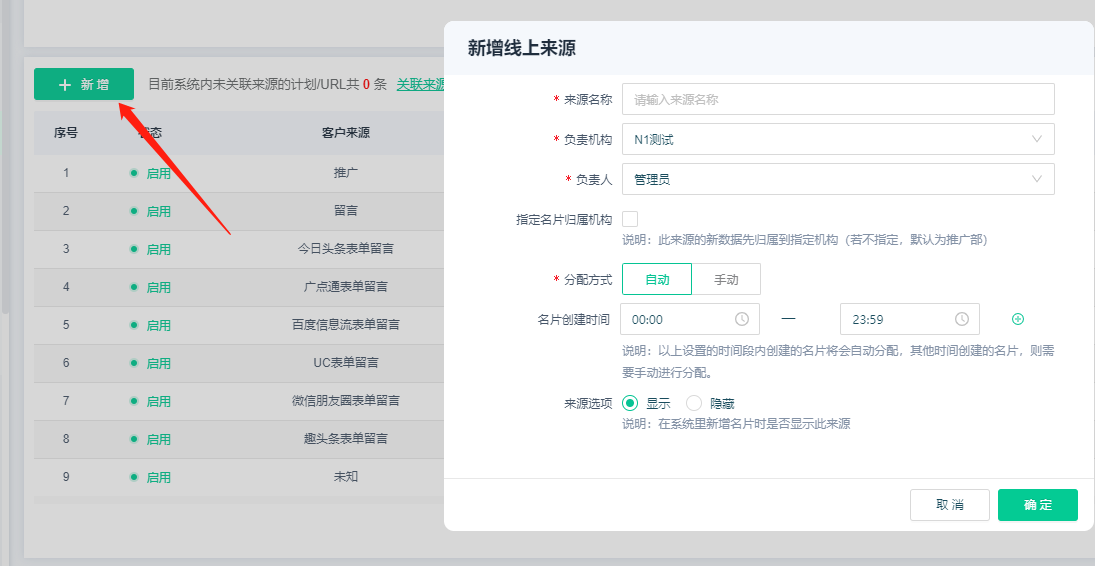
Task: Expand the 负责机构 dropdown showing N1测试
Action: 837,139
